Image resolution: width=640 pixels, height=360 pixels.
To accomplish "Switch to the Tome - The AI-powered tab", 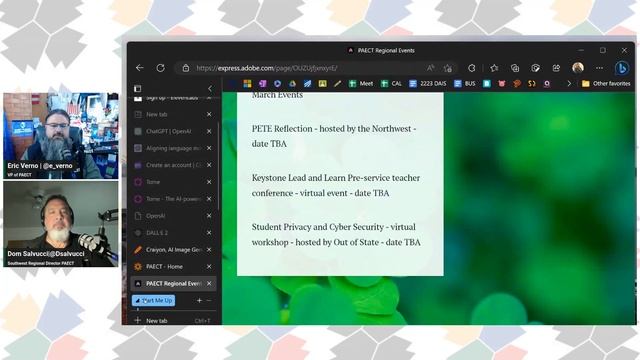I will 172,199.
